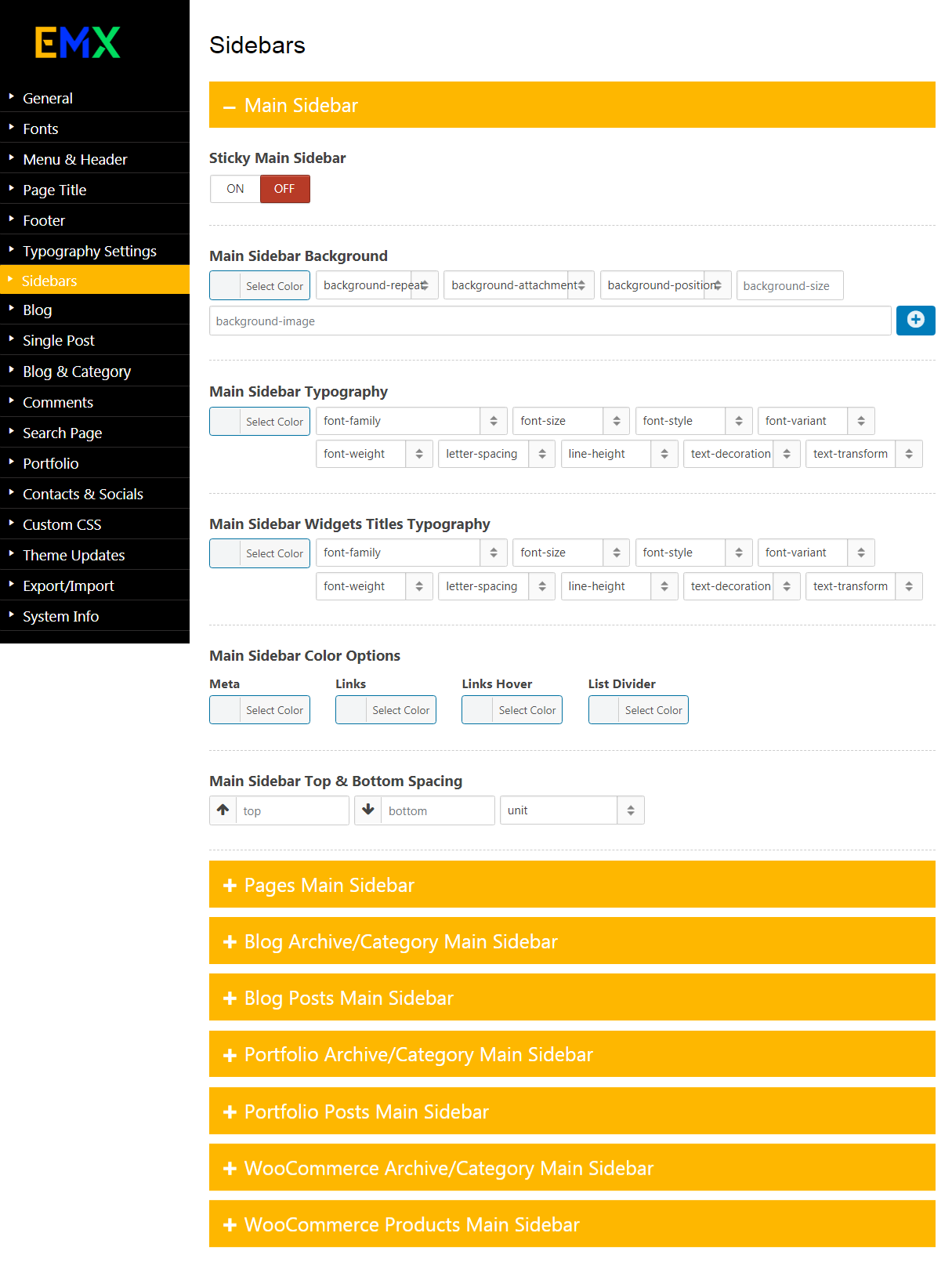Go to Contacts & Socials settings
Screen dimensions: 952x1276
83,494
